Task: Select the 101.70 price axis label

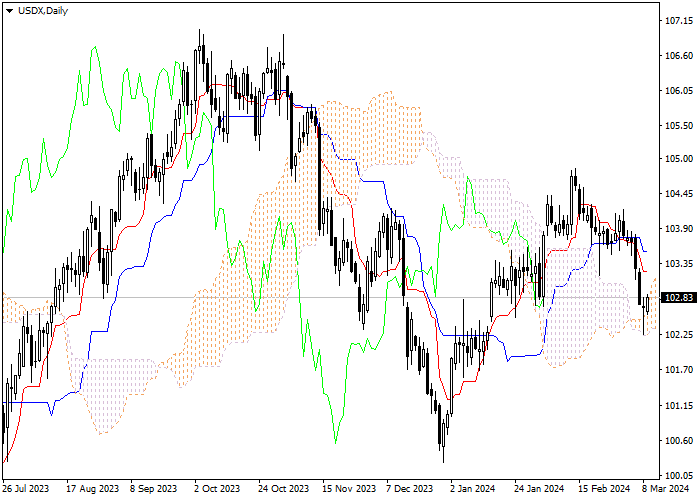Action: 679,370
